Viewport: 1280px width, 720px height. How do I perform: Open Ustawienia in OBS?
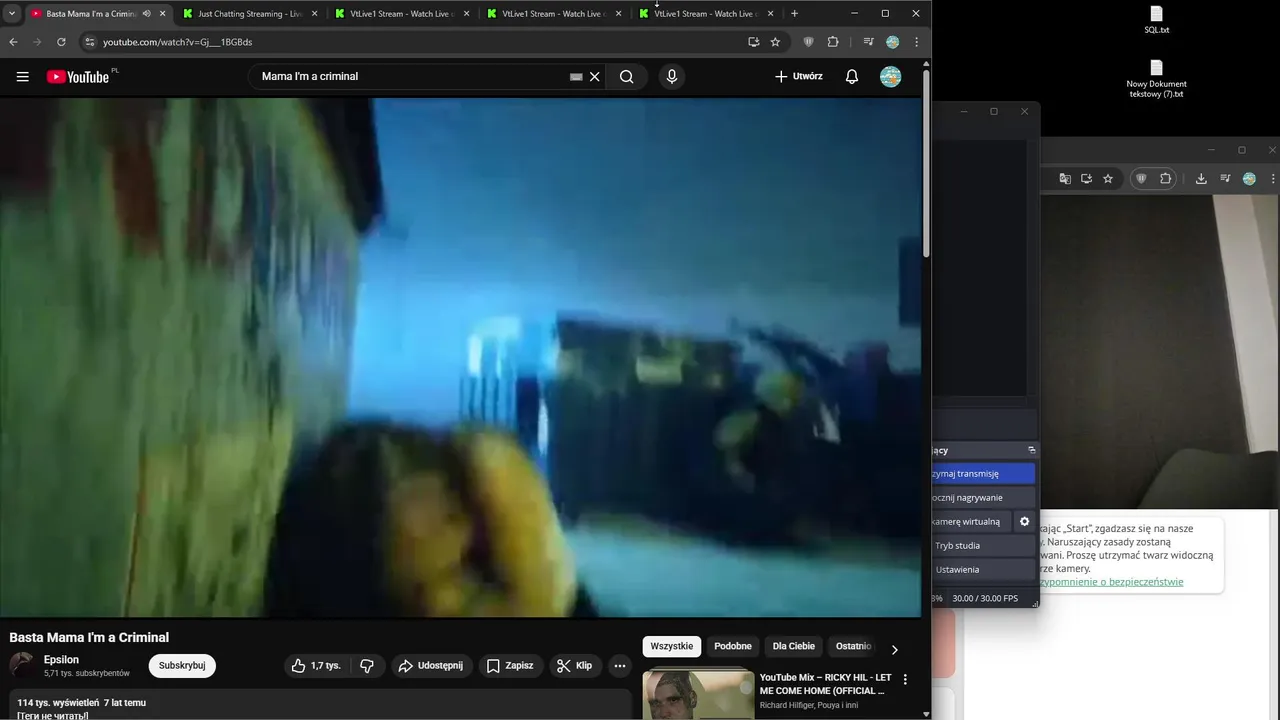983,570
